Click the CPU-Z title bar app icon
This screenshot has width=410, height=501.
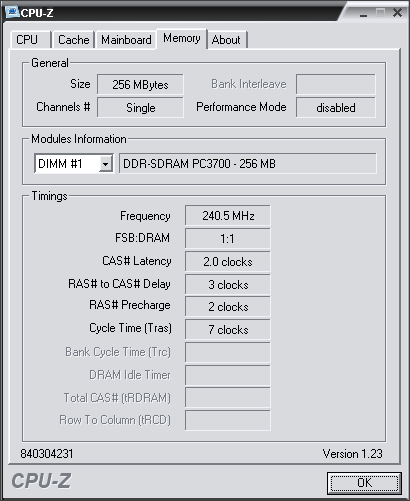[12, 12]
